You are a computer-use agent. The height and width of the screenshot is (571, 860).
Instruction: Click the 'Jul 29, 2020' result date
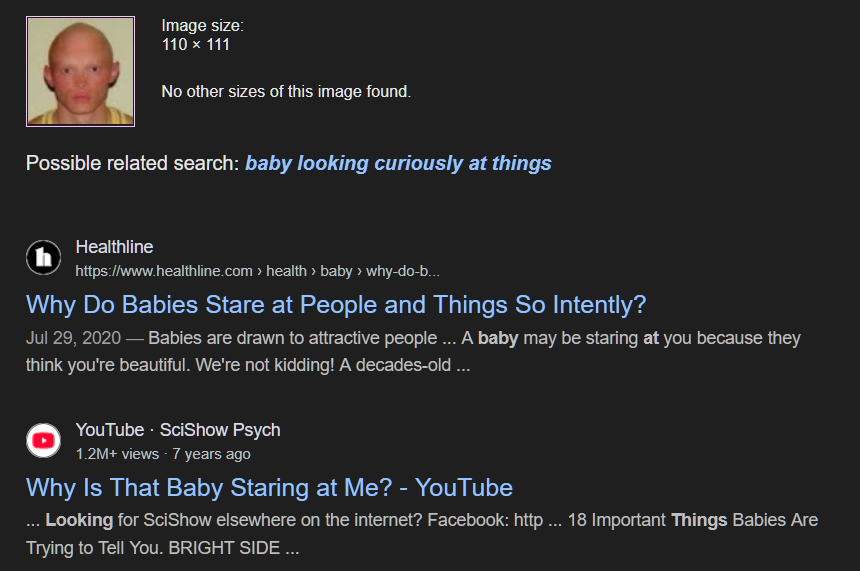tap(73, 338)
